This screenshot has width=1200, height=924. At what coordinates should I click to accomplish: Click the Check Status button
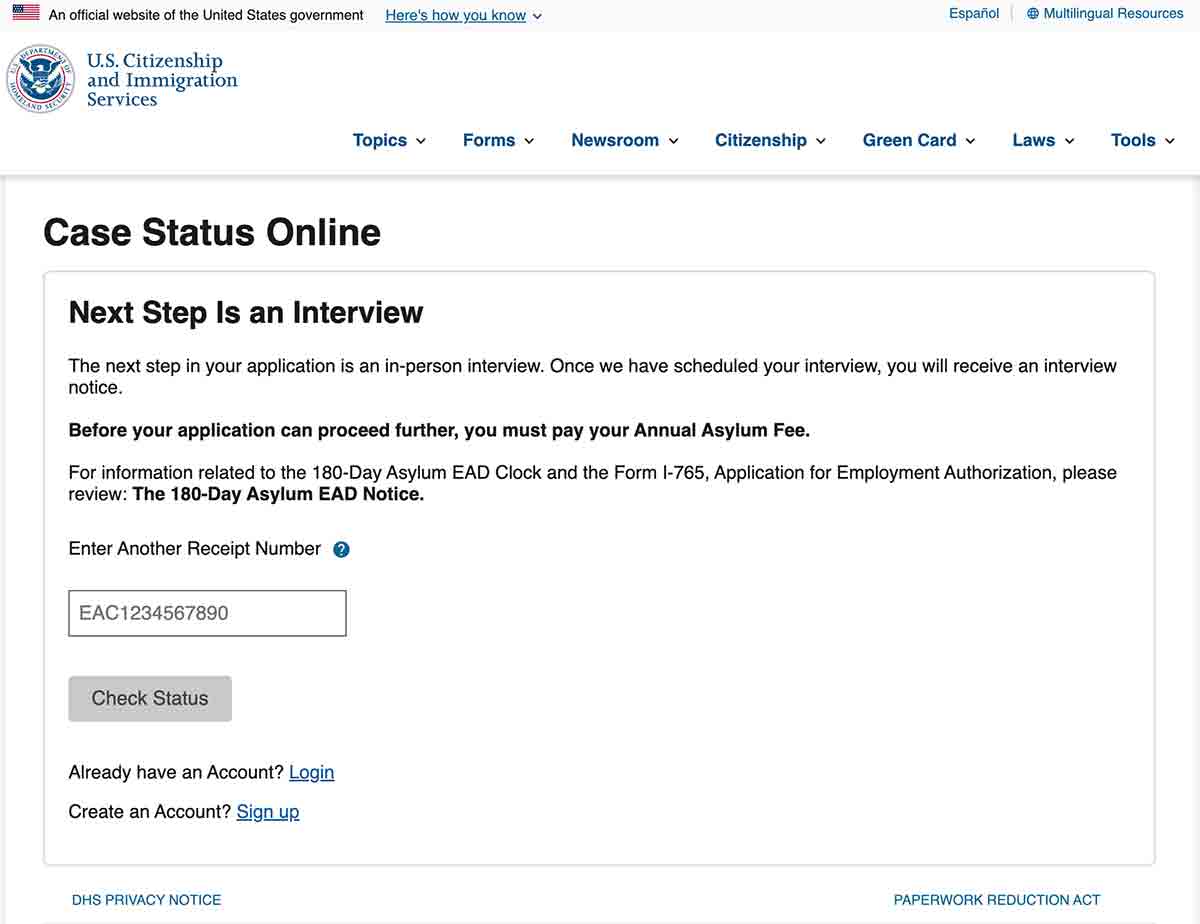(150, 698)
